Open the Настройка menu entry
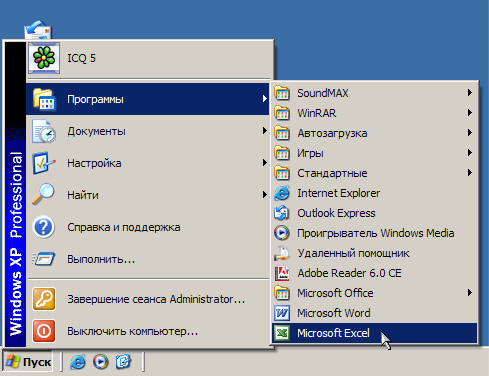This screenshot has width=489, height=376. [x=148, y=163]
